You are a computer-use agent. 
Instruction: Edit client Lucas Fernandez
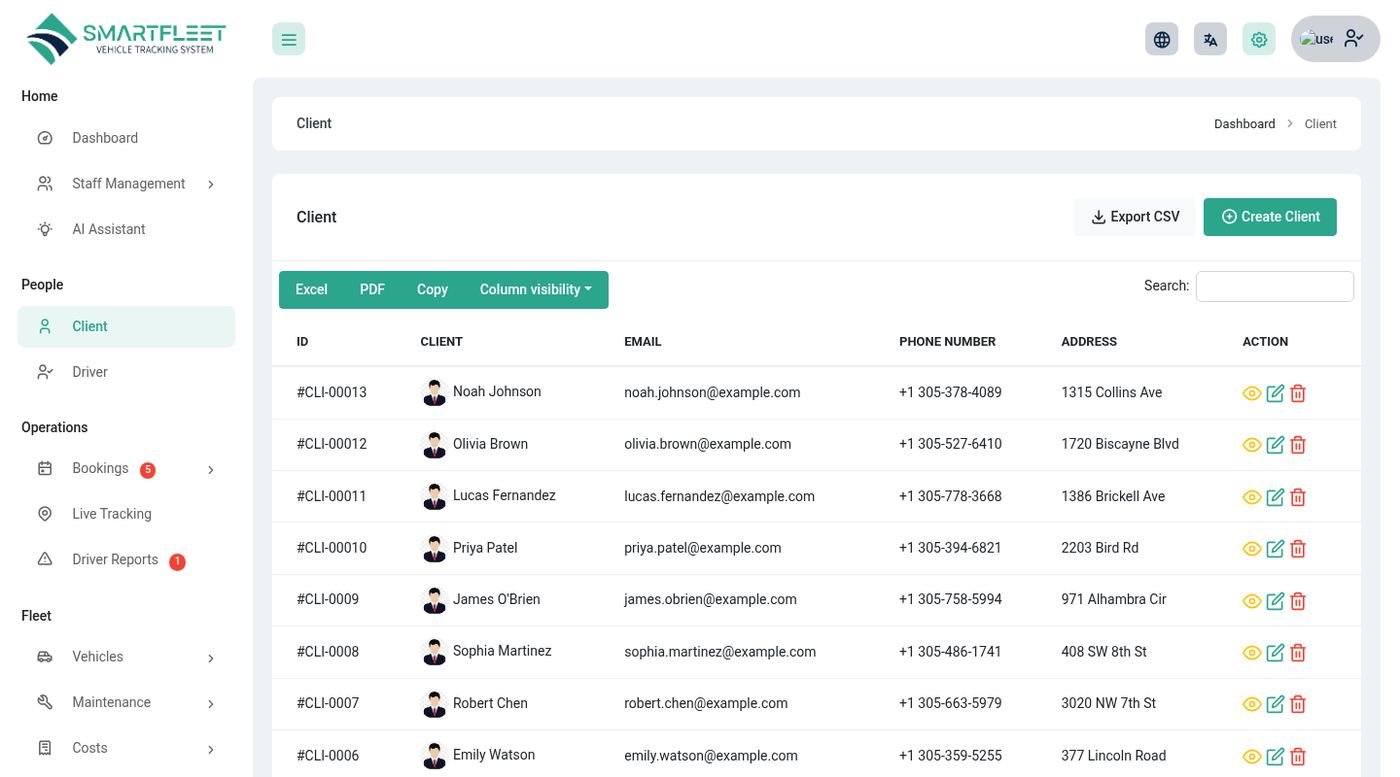(x=1275, y=497)
